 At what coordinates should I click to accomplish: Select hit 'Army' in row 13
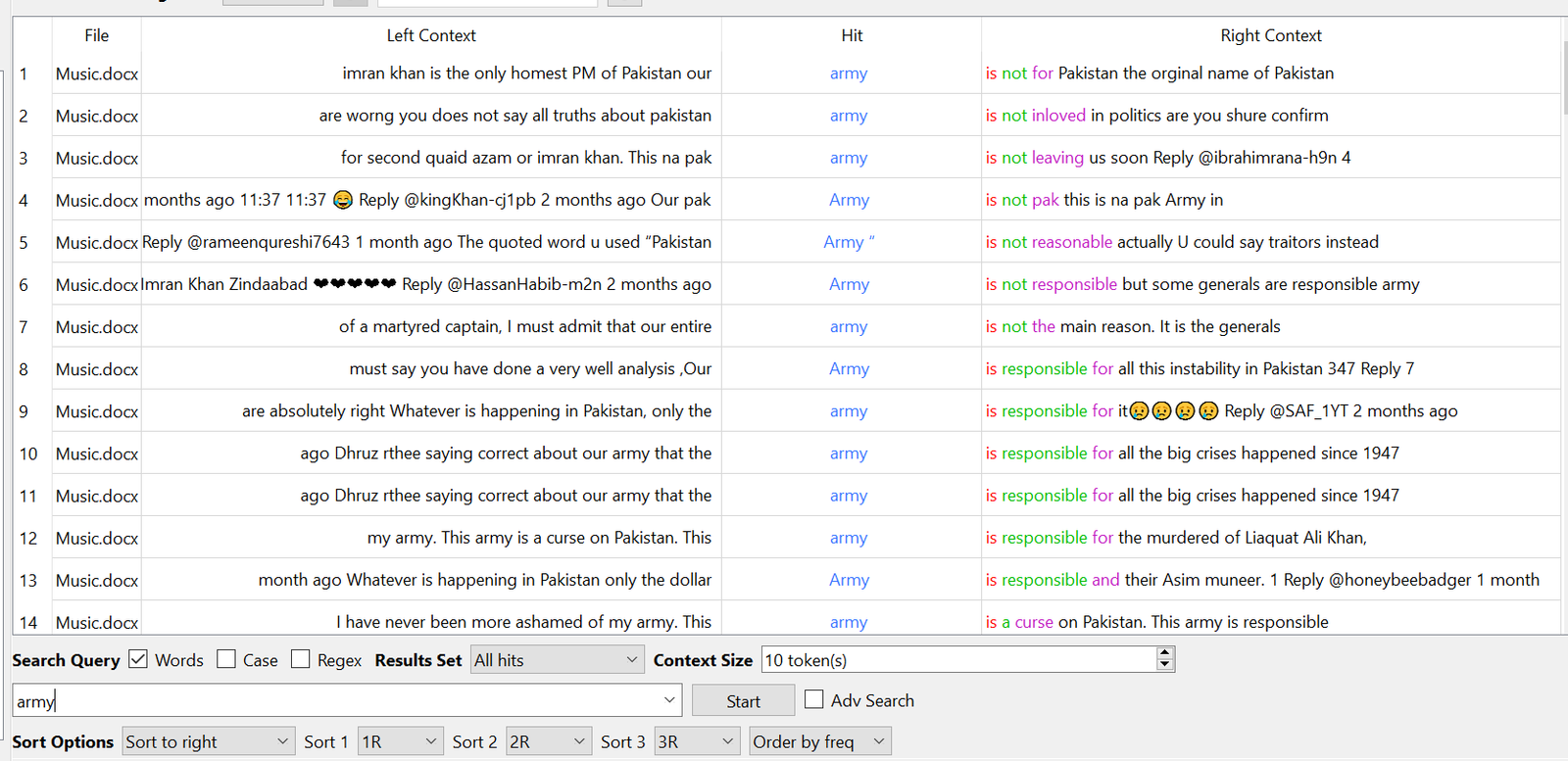849,580
